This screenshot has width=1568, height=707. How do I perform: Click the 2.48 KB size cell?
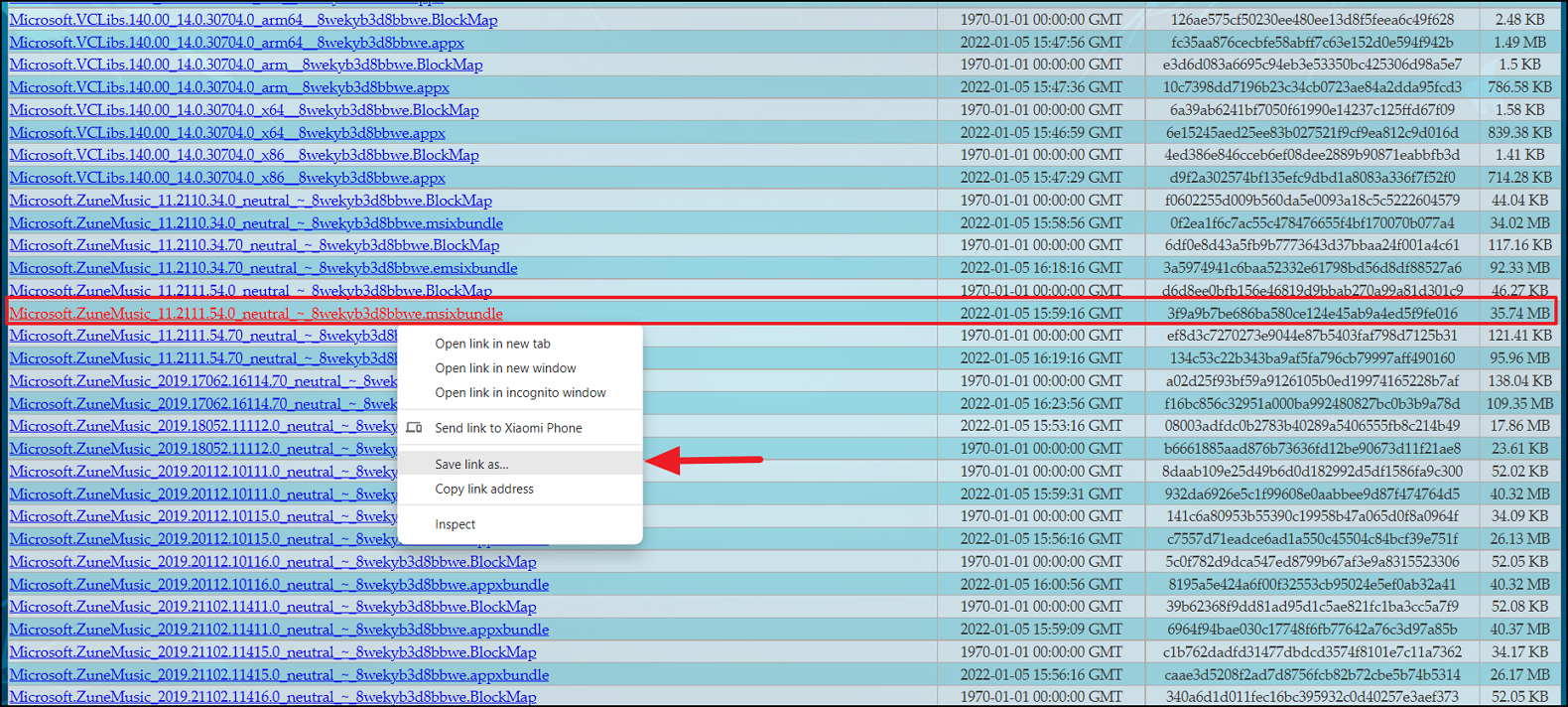point(1519,20)
